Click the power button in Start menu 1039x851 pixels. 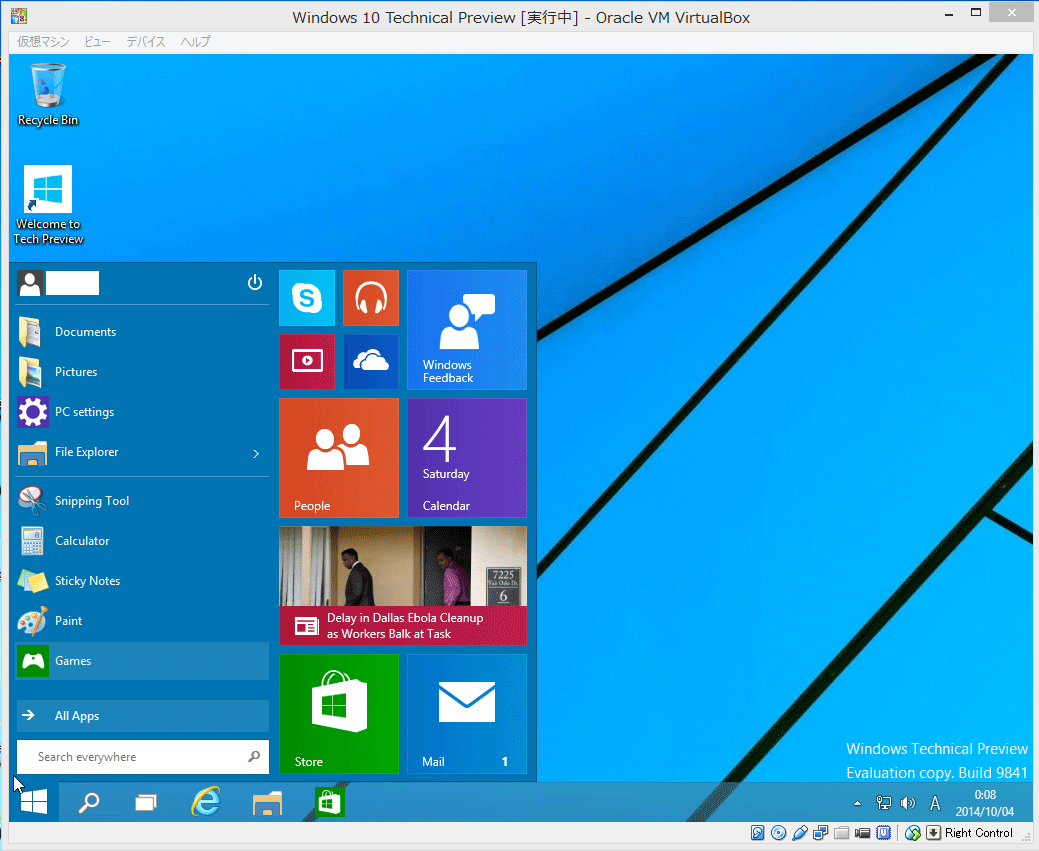tap(255, 283)
